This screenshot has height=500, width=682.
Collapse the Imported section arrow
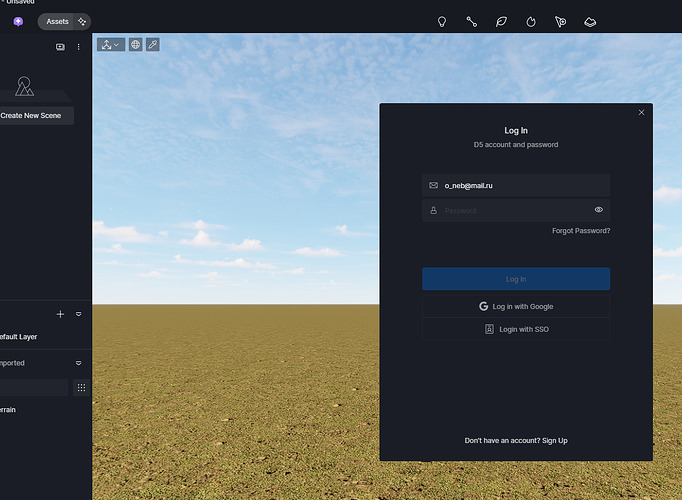pyautogui.click(x=79, y=363)
